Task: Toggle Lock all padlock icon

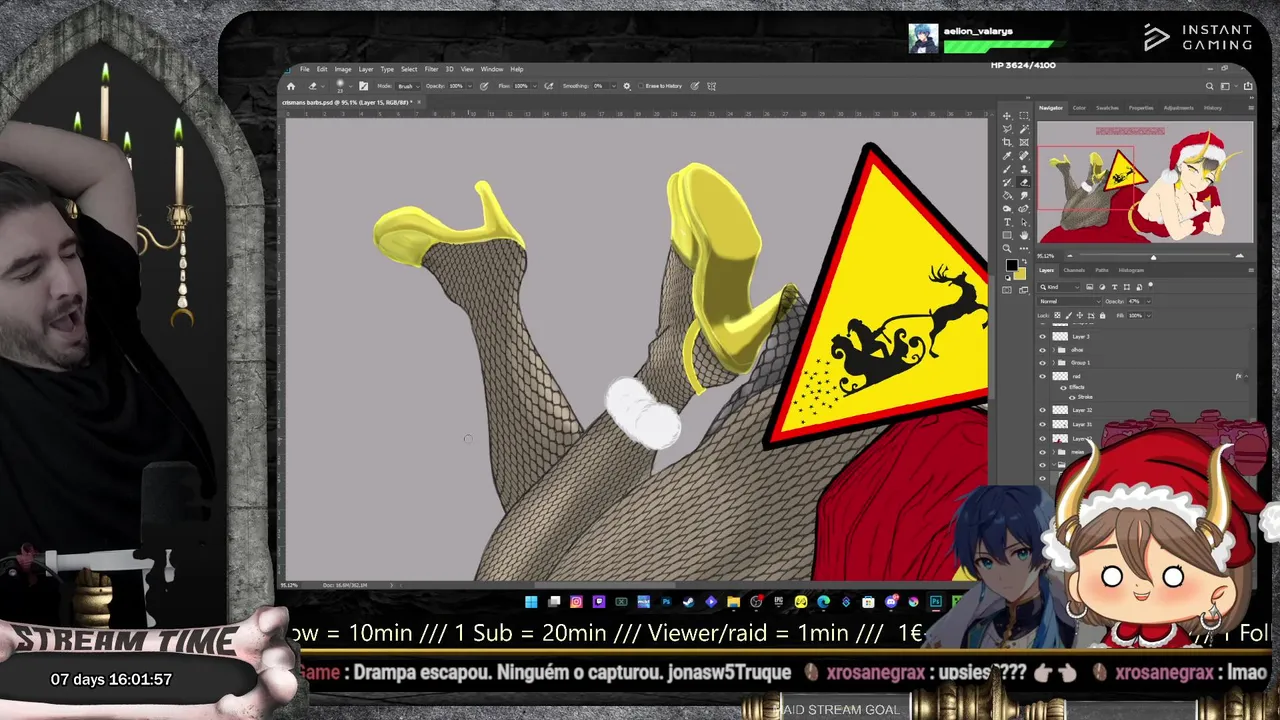Action: coord(1103,316)
